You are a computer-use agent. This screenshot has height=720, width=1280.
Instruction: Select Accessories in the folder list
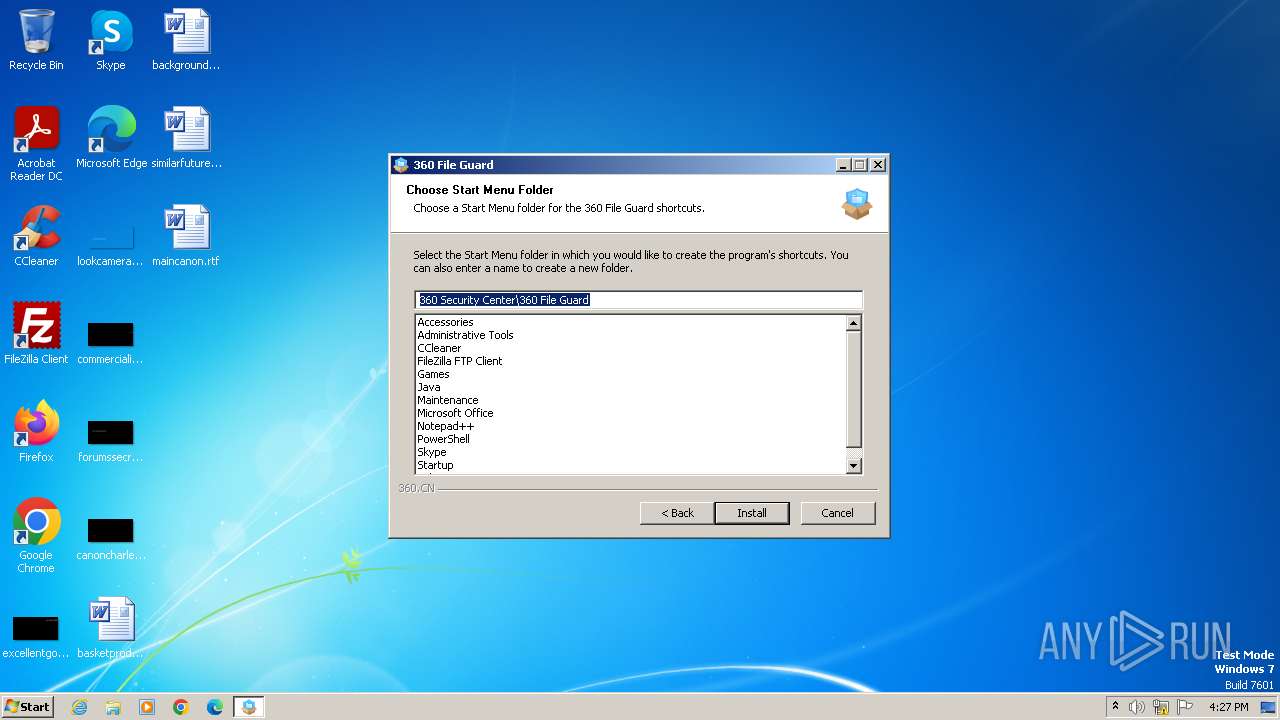pos(445,322)
